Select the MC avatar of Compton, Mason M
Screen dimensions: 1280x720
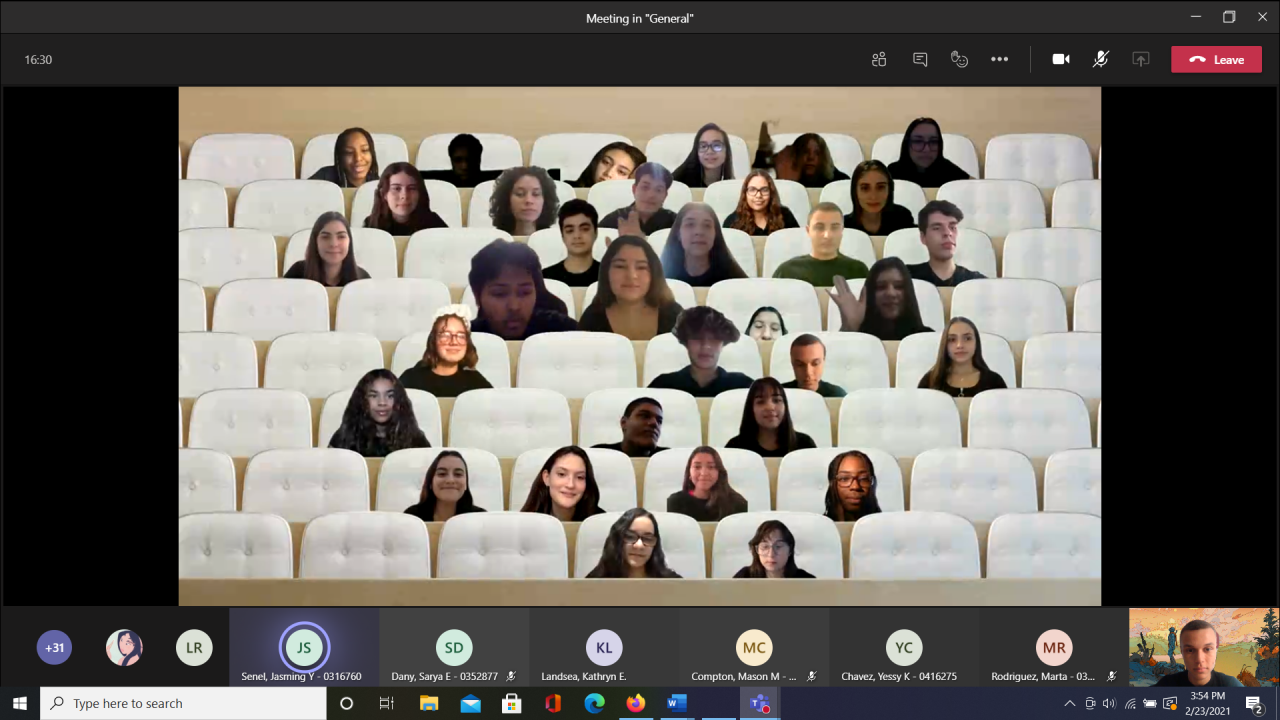pos(754,647)
